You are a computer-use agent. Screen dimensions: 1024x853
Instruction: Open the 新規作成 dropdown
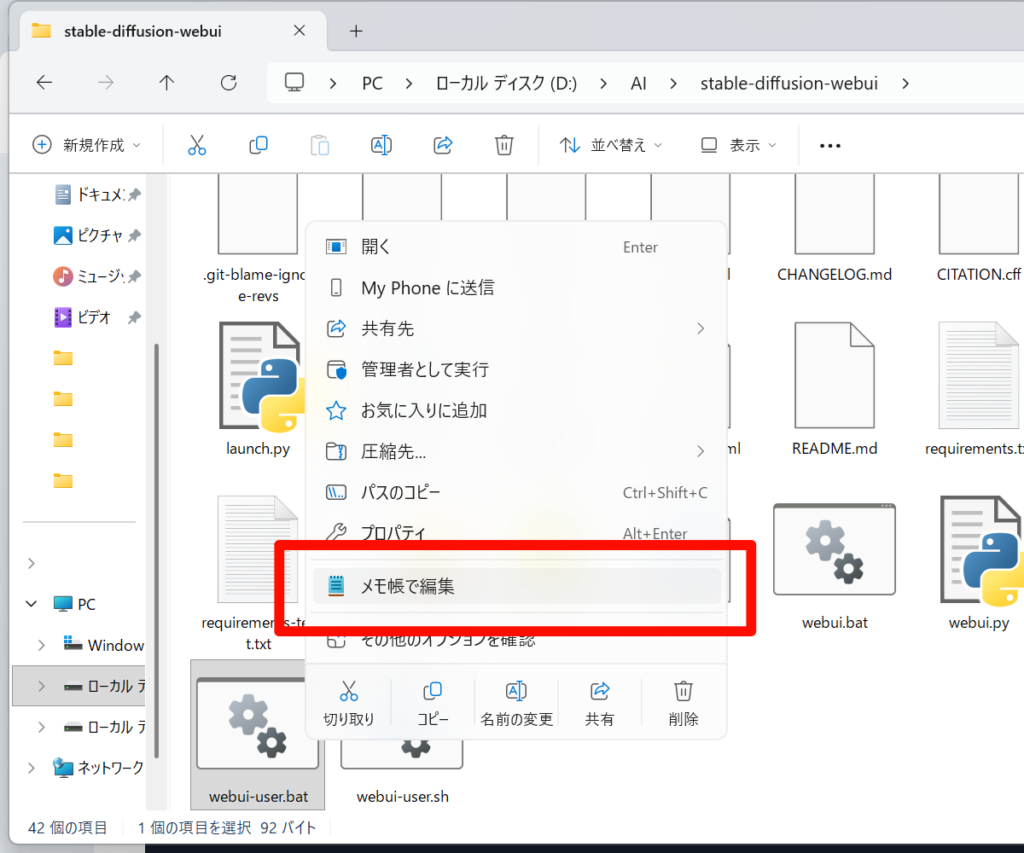tap(87, 145)
